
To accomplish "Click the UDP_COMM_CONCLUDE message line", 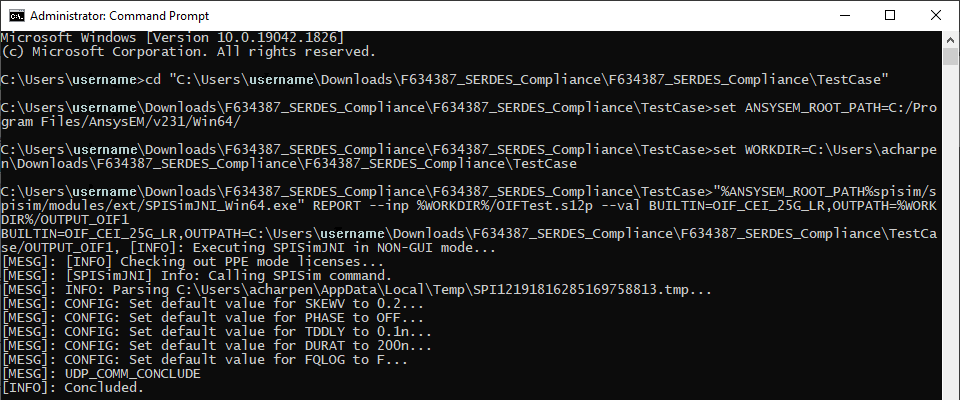I will tap(101, 374).
